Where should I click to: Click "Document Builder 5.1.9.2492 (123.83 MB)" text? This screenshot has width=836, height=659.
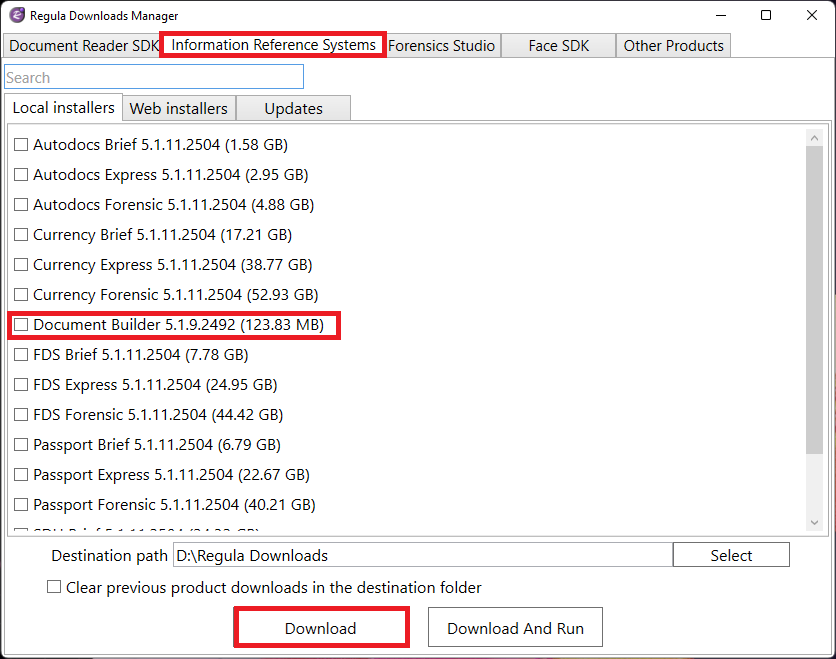[179, 325]
